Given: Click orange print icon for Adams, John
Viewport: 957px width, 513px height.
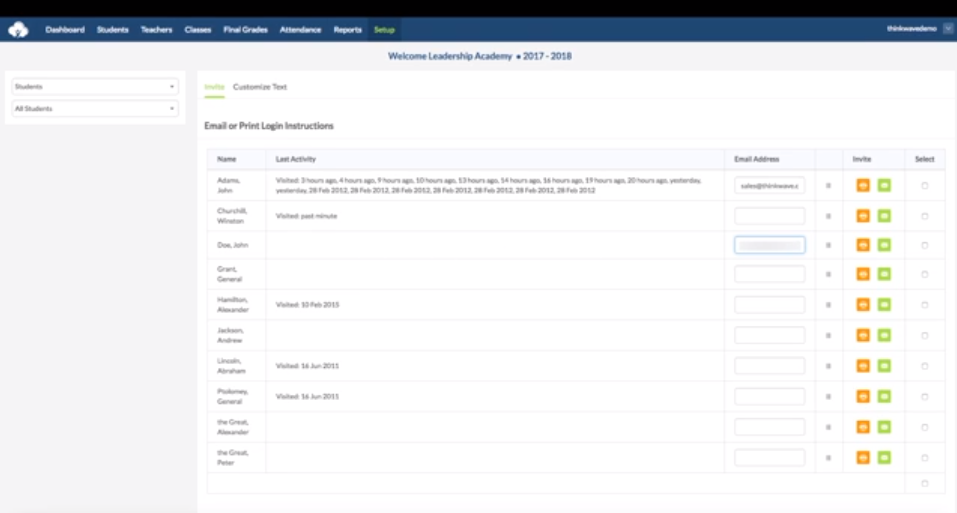Looking at the screenshot, I should [863, 185].
